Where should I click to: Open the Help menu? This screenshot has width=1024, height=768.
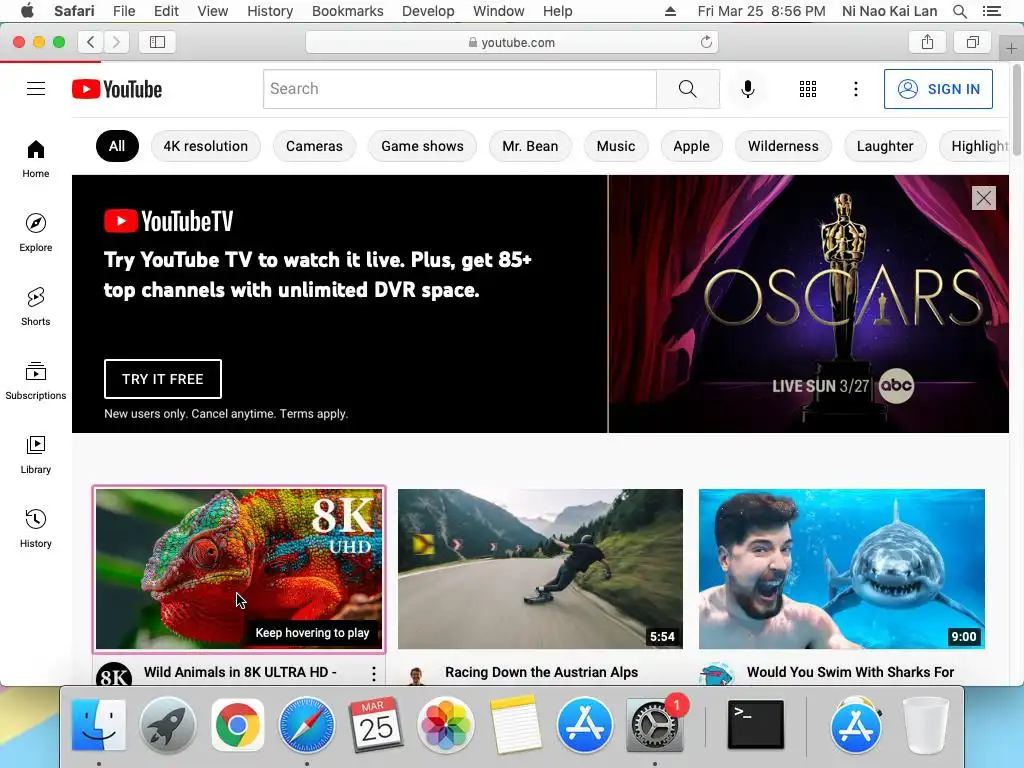(x=558, y=11)
